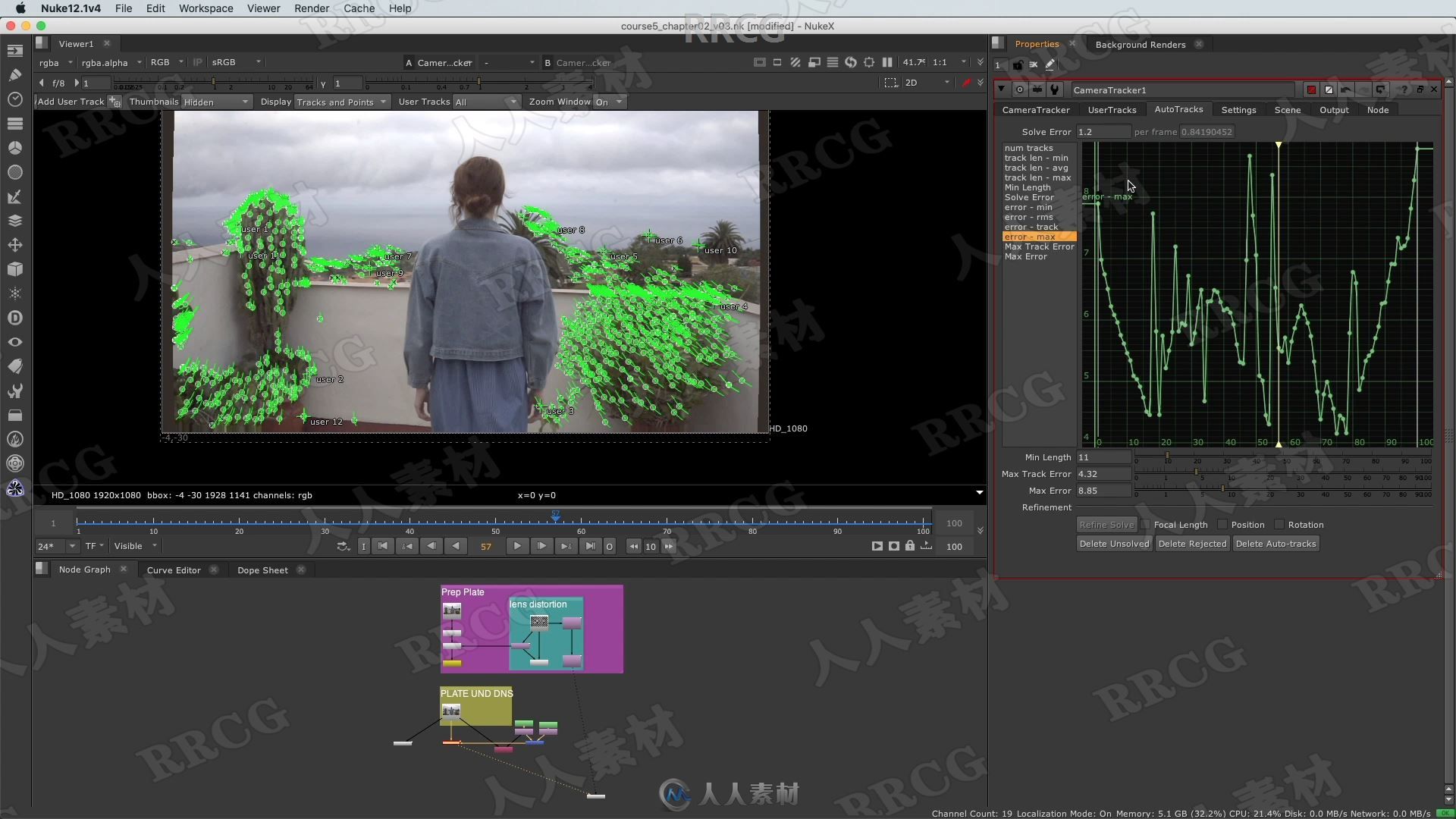Open the Zoom Window On dropdown
Screen dimensions: 1456x819
pos(609,102)
